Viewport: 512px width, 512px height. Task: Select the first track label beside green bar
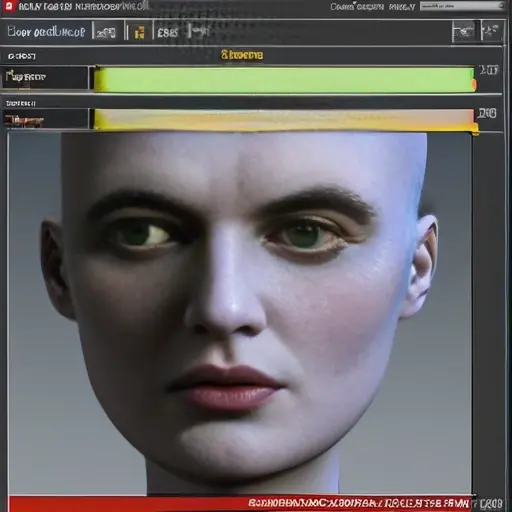[x=26, y=77]
